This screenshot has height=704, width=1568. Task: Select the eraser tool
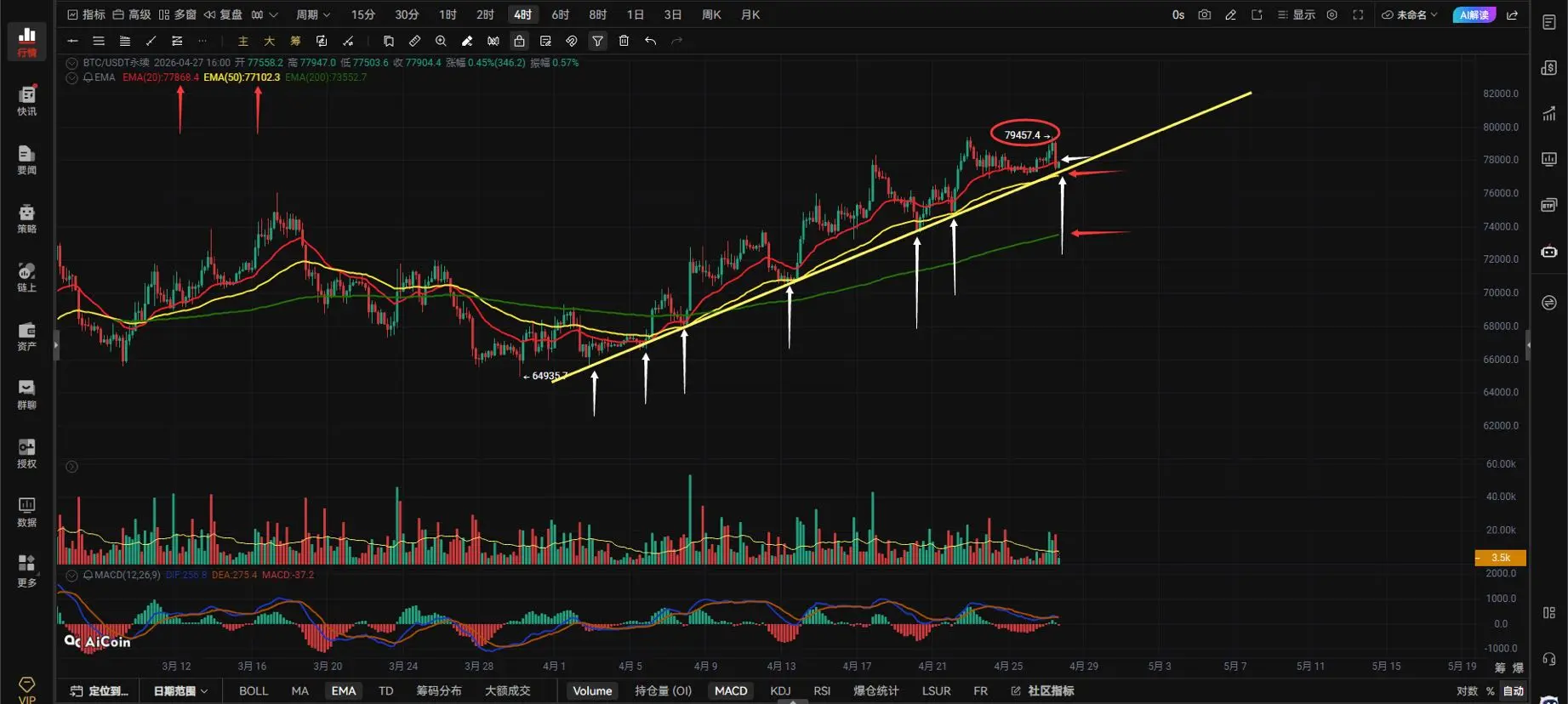point(467,41)
